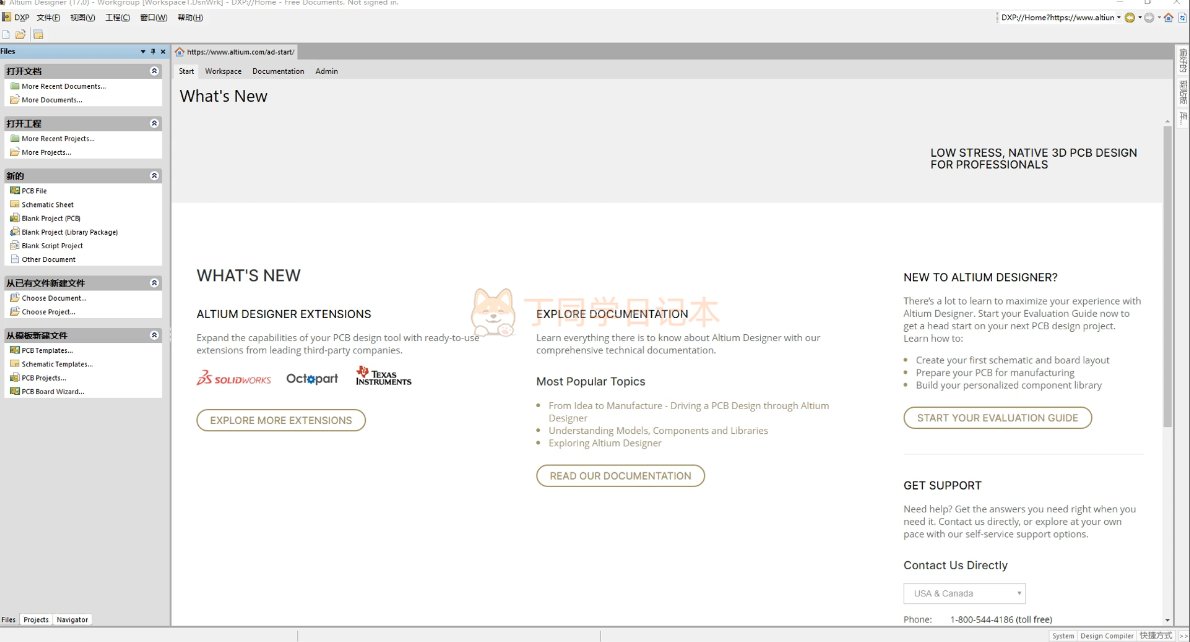Switch to the Projects panel tab
Image resolution: width=1190 pixels, height=642 pixels.
(x=36, y=619)
